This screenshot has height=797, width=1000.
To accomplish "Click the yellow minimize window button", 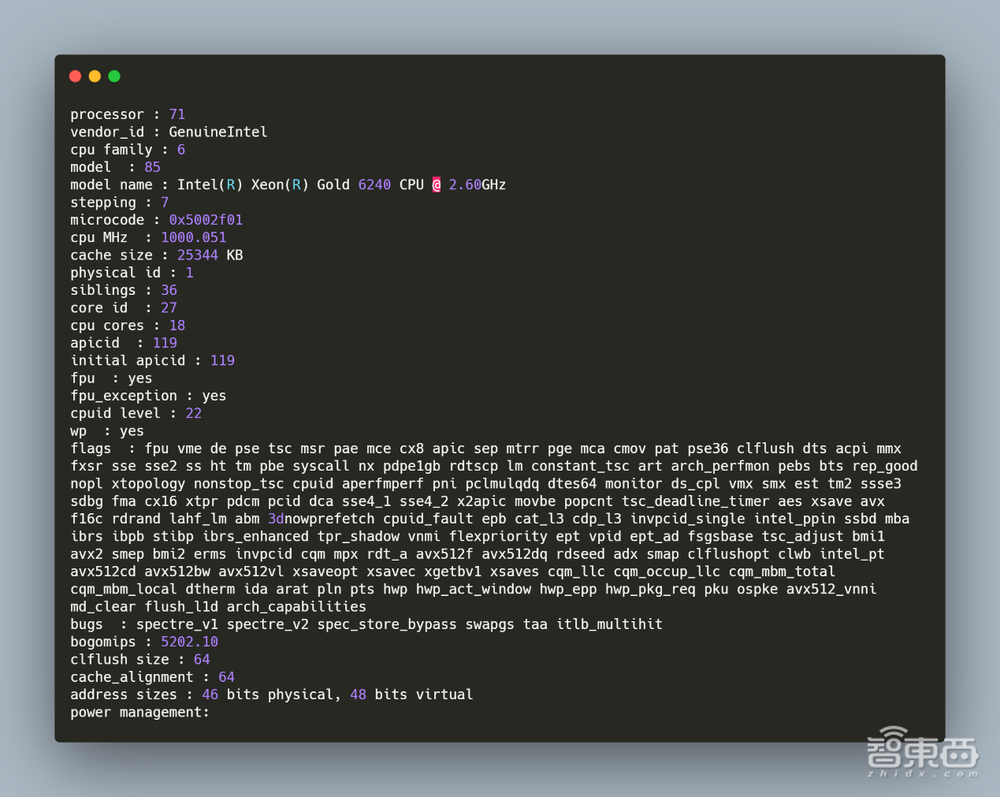I will tap(95, 76).
